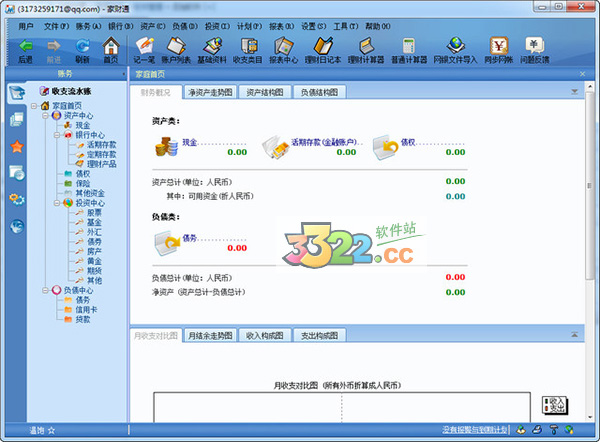Screen dimensions: 600x442
Task: Click the 活期存款(金融账户) link
Action: [324, 142]
